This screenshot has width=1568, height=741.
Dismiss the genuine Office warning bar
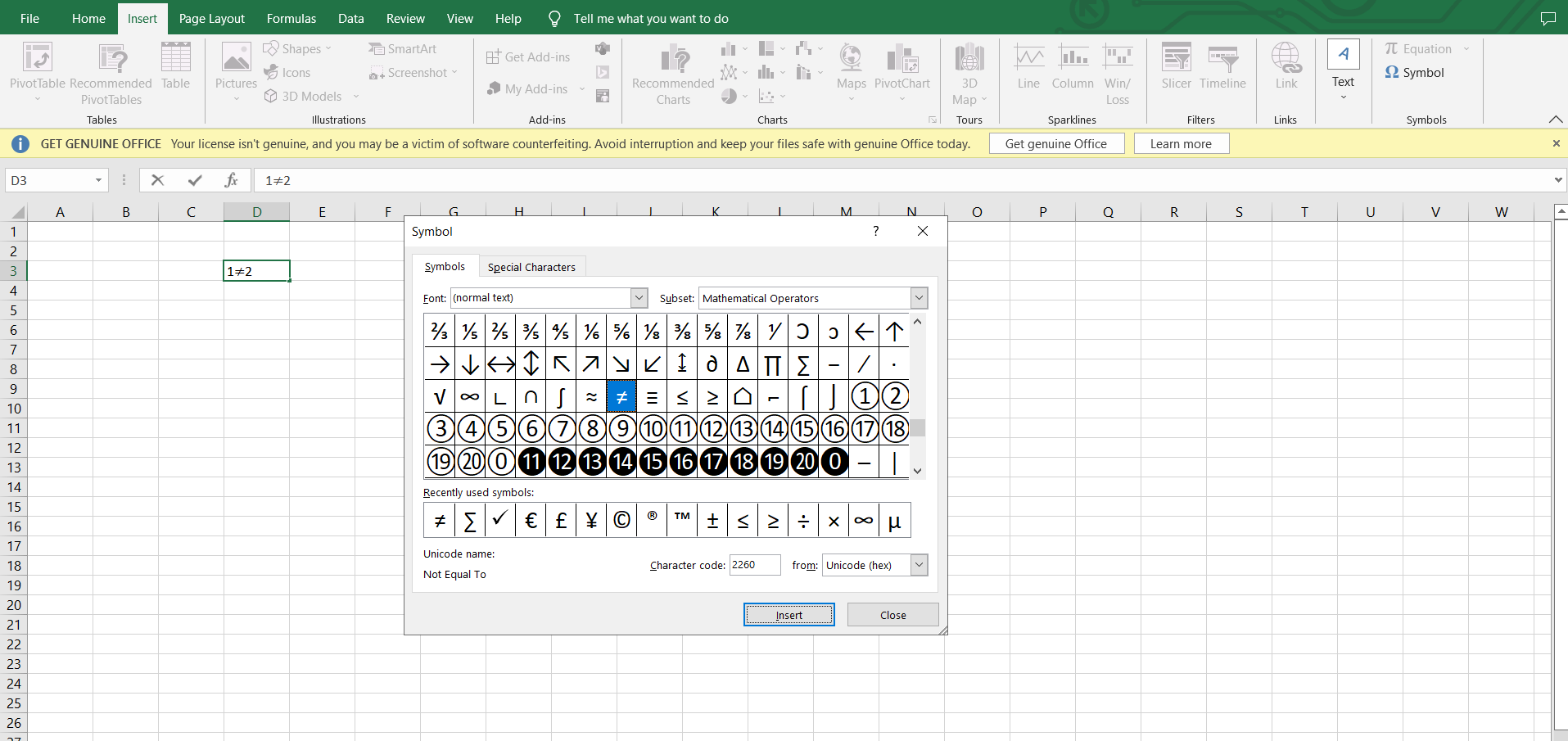click(x=1557, y=143)
